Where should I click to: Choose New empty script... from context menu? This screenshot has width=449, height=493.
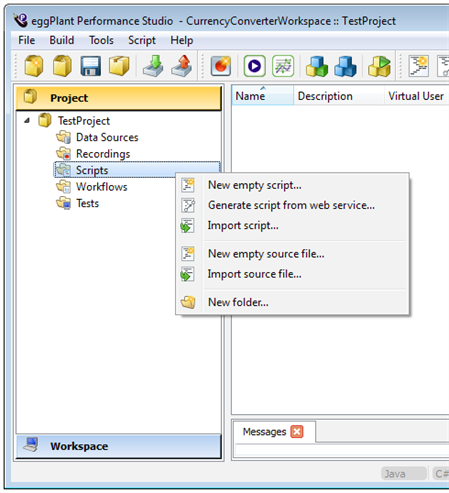[292, 185]
